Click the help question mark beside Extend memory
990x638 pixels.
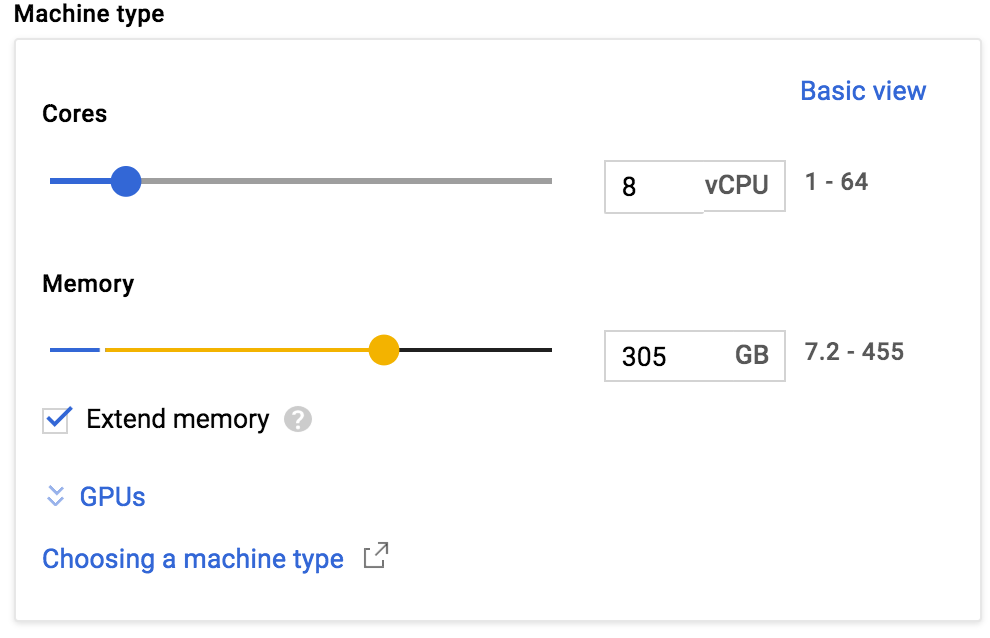[x=297, y=419]
